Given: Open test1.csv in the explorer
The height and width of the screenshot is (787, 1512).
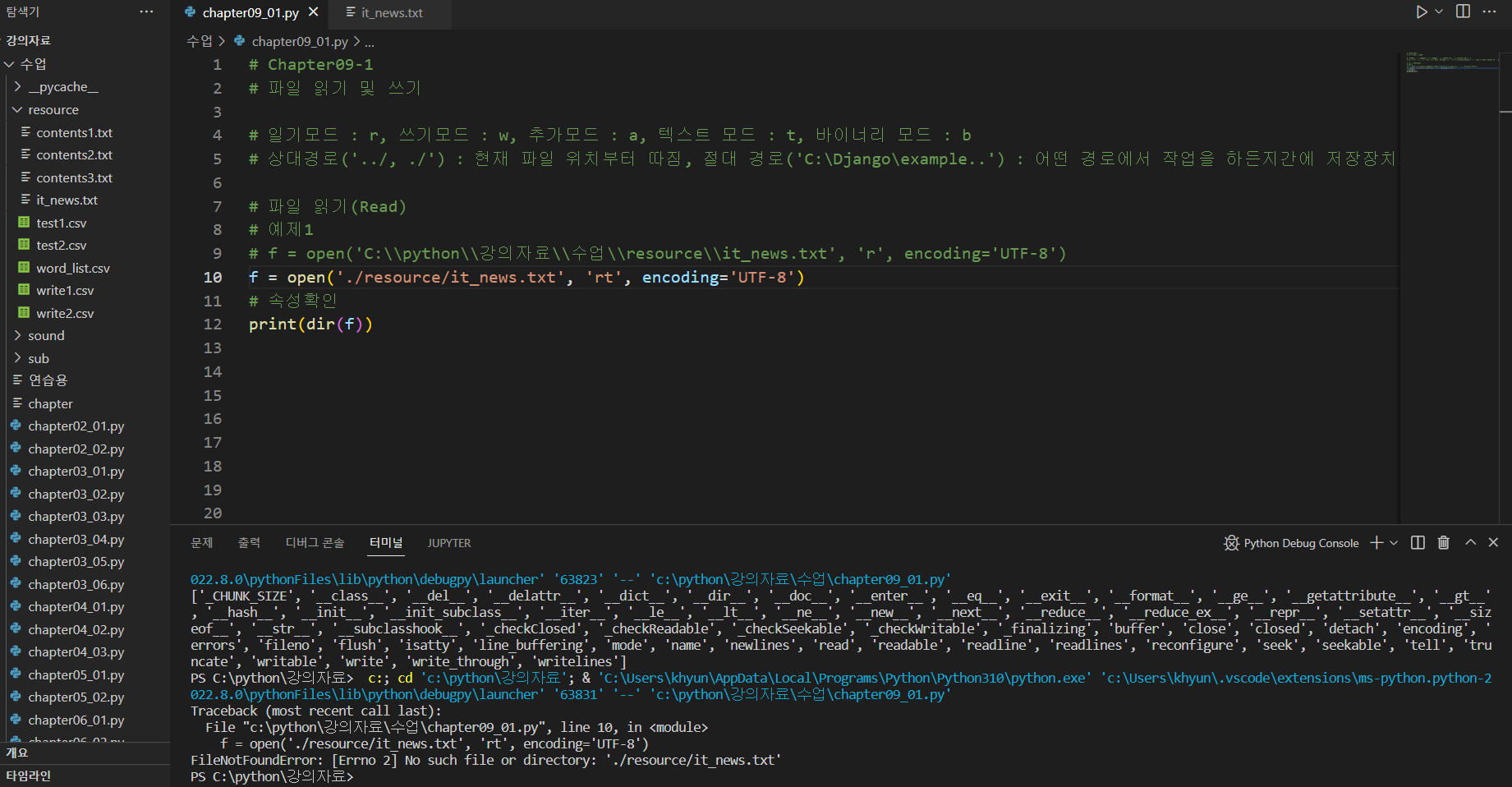Looking at the screenshot, I should (62, 223).
